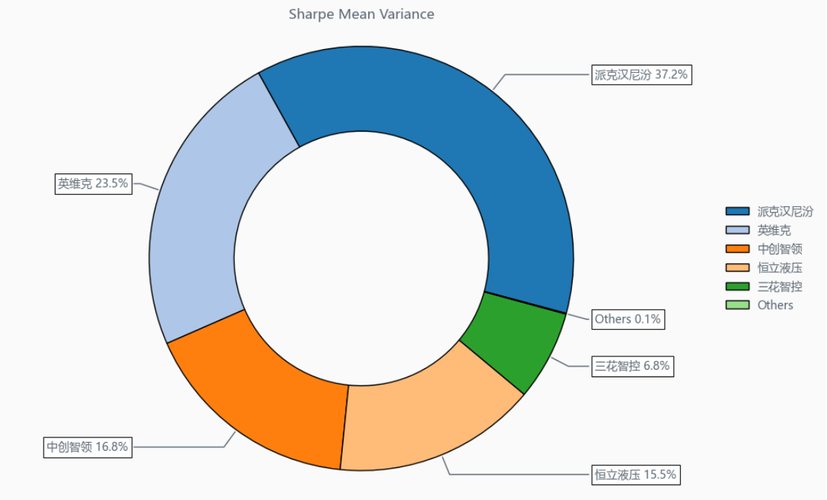827x500 pixels.
Task: Toggle 三花智控 legend text entry
Action: click(x=780, y=286)
